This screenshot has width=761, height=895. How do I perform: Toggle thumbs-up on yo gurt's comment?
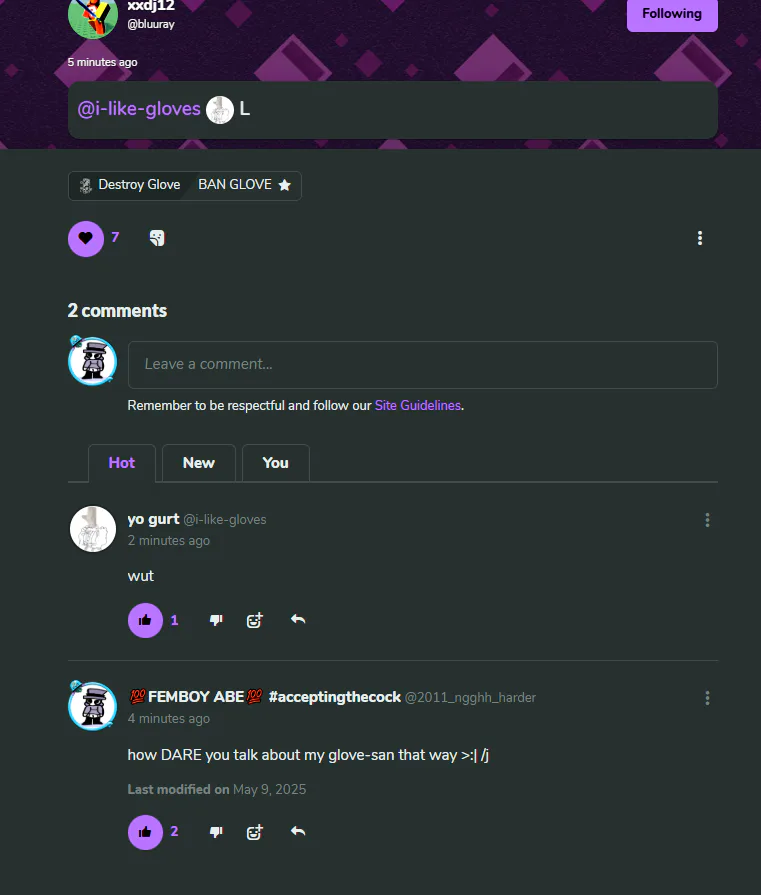pos(145,620)
